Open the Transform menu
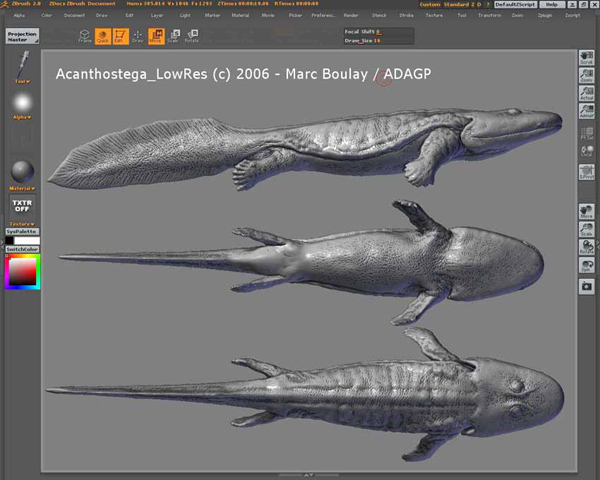The height and width of the screenshot is (480, 600). tap(490, 15)
